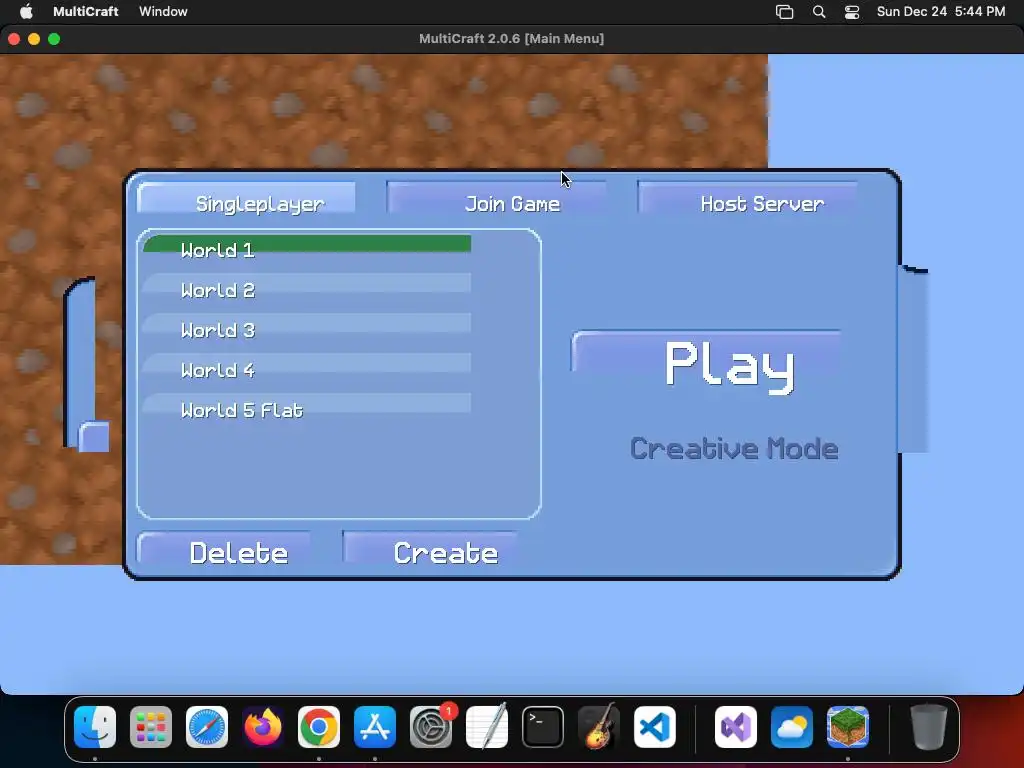Screen dimensions: 1024x768
Task: Close the MultiCraft window with the red button
Action: pos(14,39)
